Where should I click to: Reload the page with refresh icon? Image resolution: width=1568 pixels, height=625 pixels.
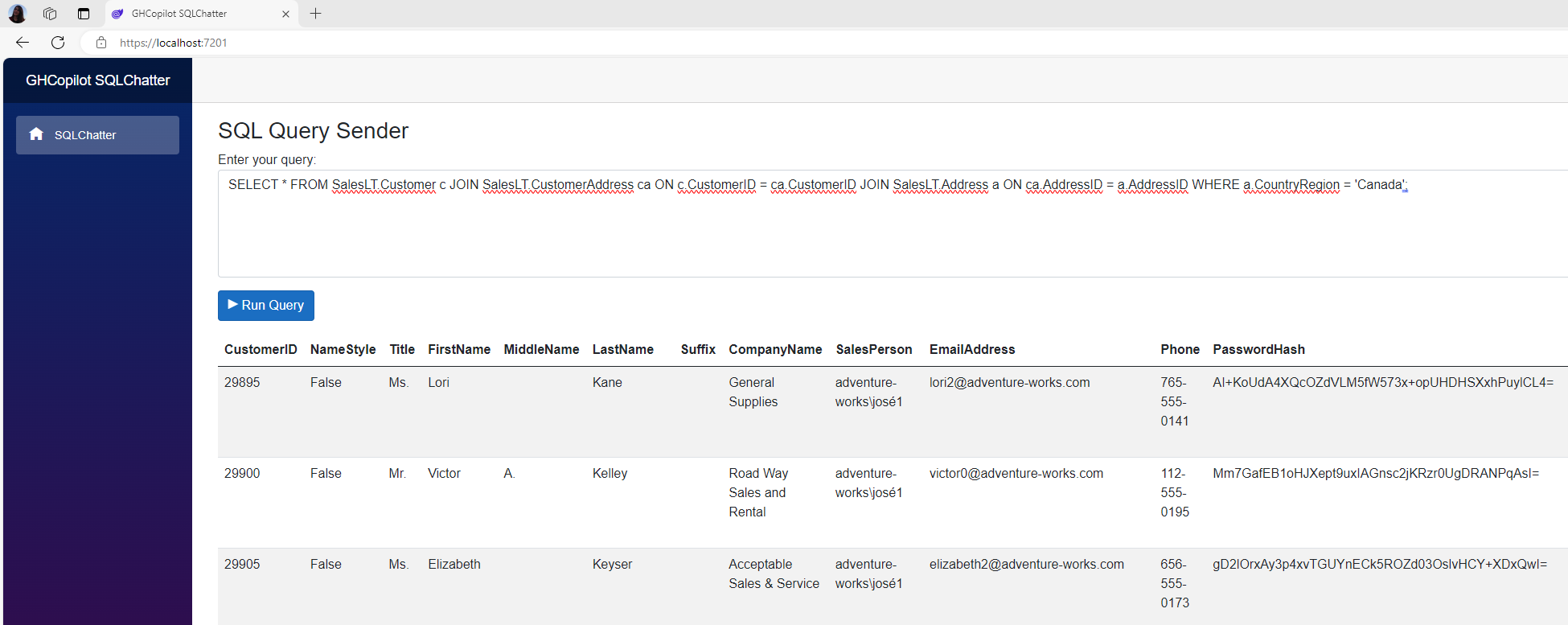[x=58, y=43]
